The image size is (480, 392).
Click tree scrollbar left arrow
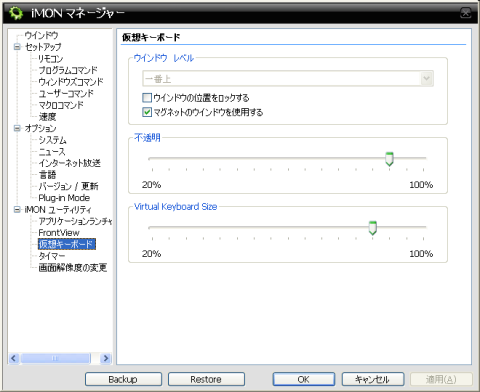point(14,358)
